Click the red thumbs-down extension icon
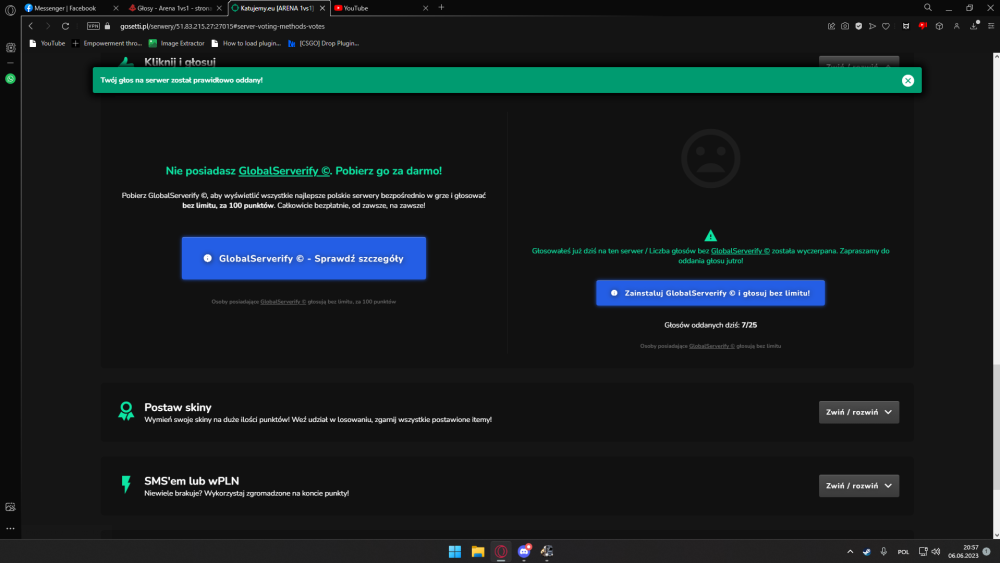The image size is (1000, 563). (x=922, y=26)
